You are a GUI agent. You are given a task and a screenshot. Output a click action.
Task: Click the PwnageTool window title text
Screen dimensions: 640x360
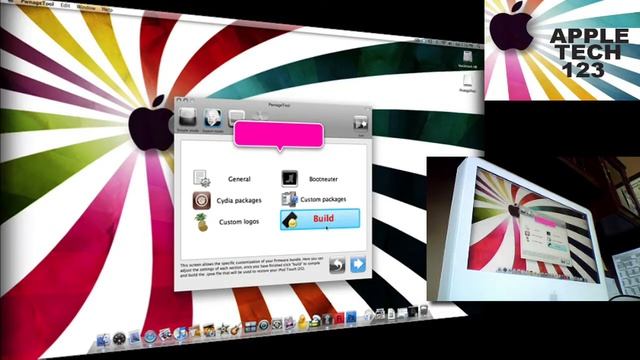tap(279, 105)
